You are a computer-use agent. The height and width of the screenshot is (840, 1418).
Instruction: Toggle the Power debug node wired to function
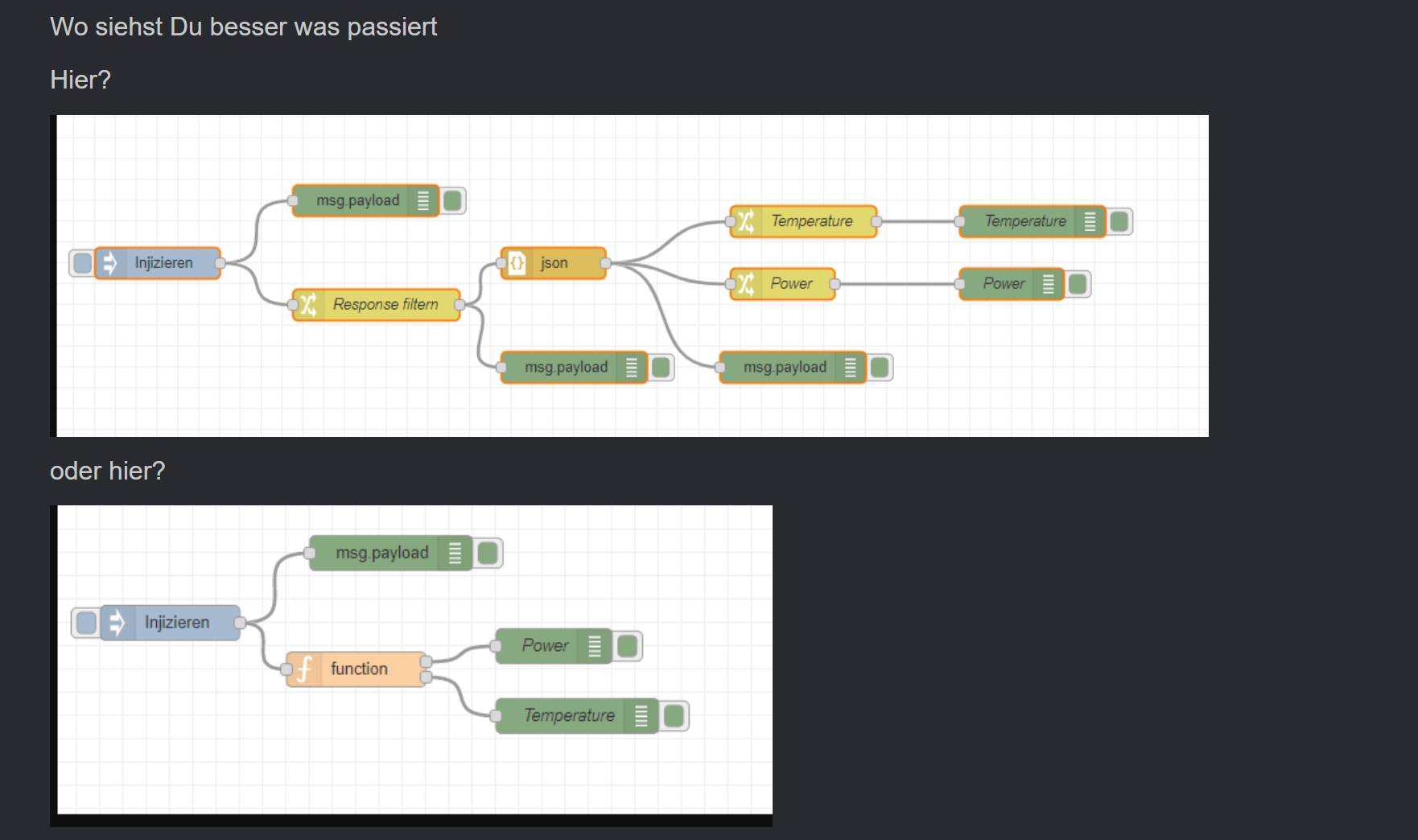(x=628, y=646)
